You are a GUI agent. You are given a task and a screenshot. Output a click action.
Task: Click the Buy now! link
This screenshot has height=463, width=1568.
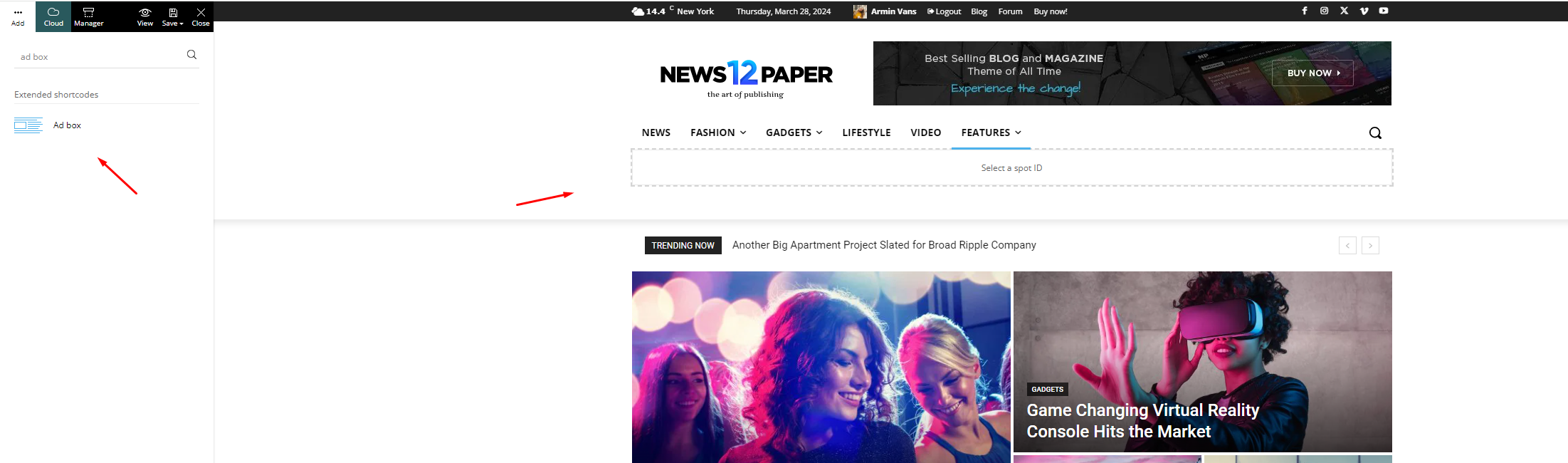1051,11
